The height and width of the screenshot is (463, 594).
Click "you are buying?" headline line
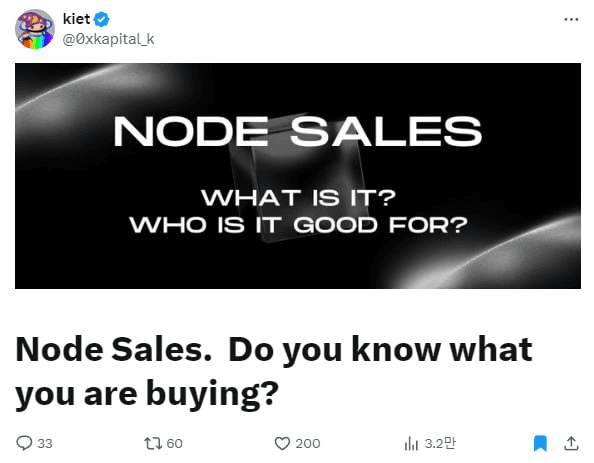coord(147,394)
